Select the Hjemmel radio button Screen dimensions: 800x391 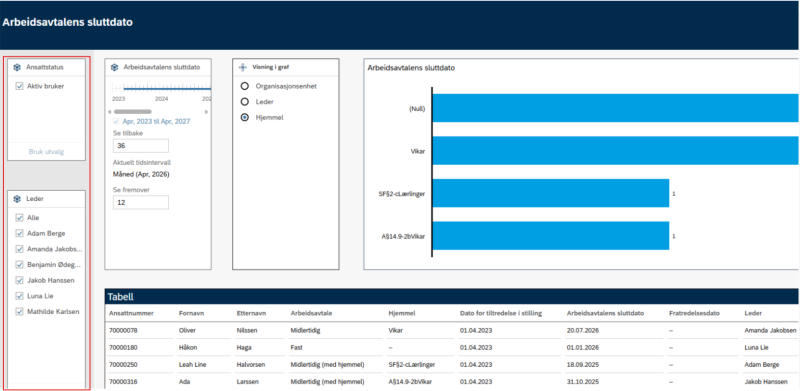coord(245,117)
